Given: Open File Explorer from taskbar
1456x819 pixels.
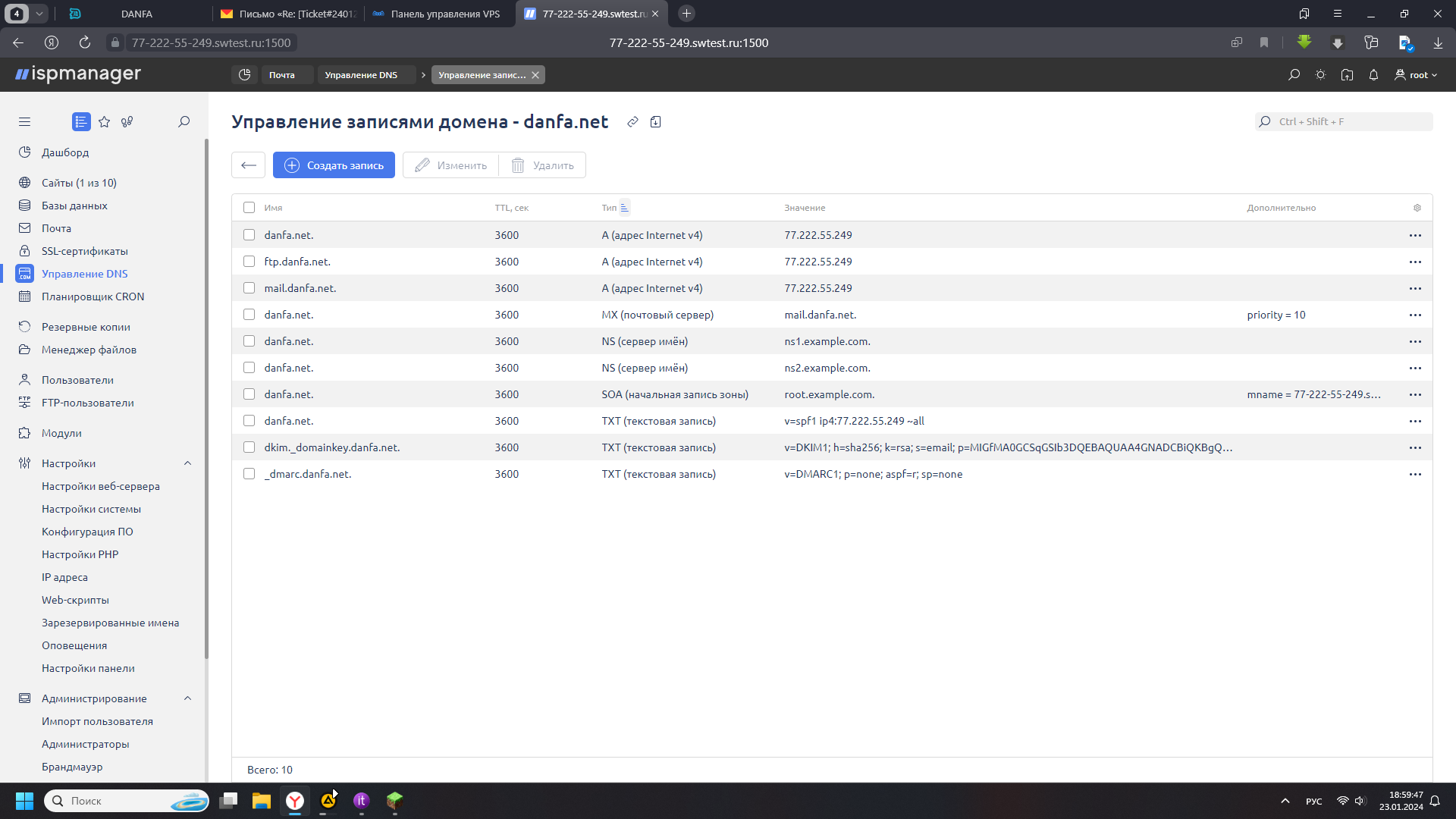Looking at the screenshot, I should pos(262,801).
